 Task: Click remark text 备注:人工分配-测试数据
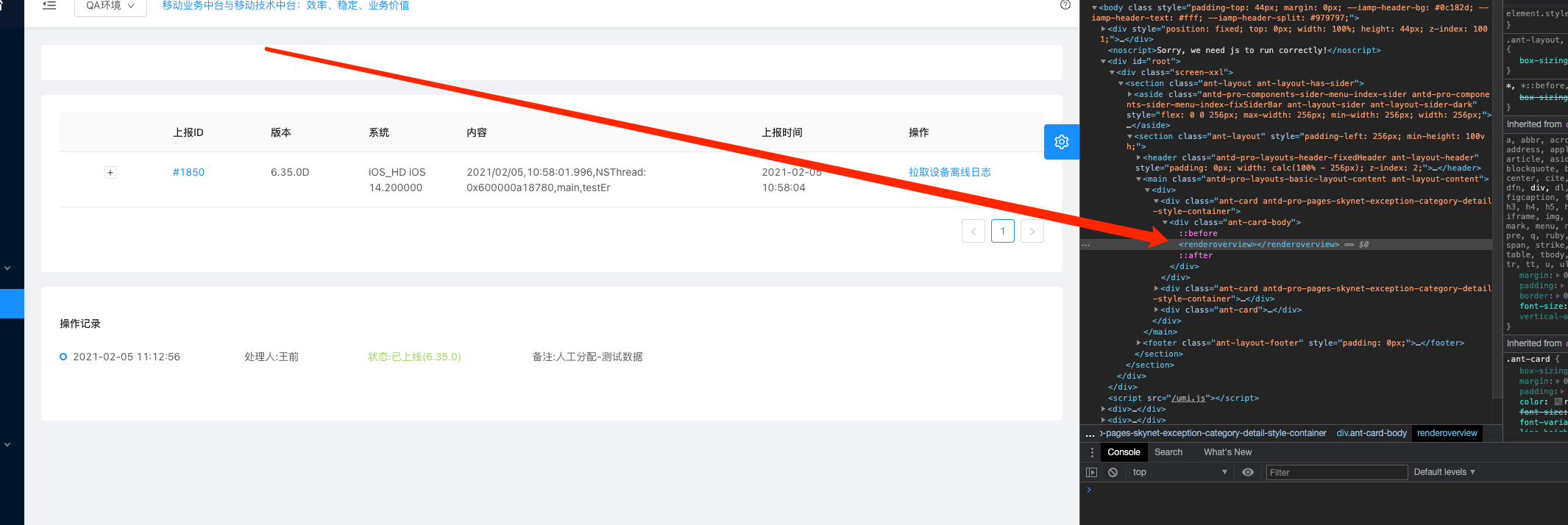(x=587, y=357)
